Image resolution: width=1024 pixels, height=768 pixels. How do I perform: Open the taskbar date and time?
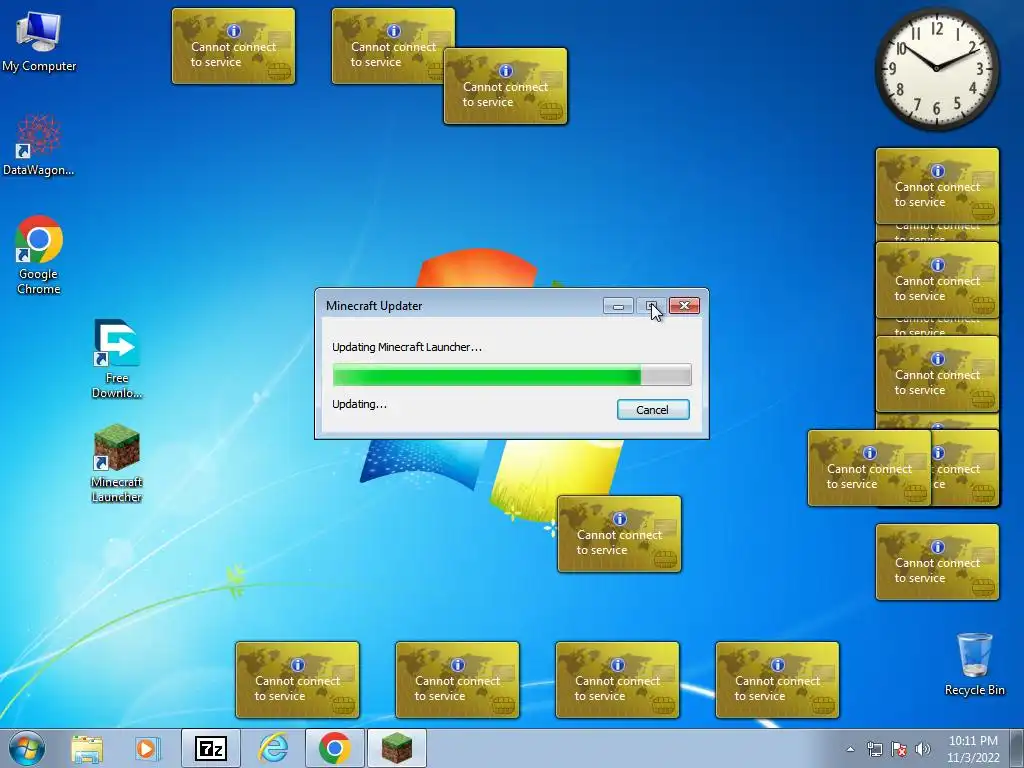(973, 749)
